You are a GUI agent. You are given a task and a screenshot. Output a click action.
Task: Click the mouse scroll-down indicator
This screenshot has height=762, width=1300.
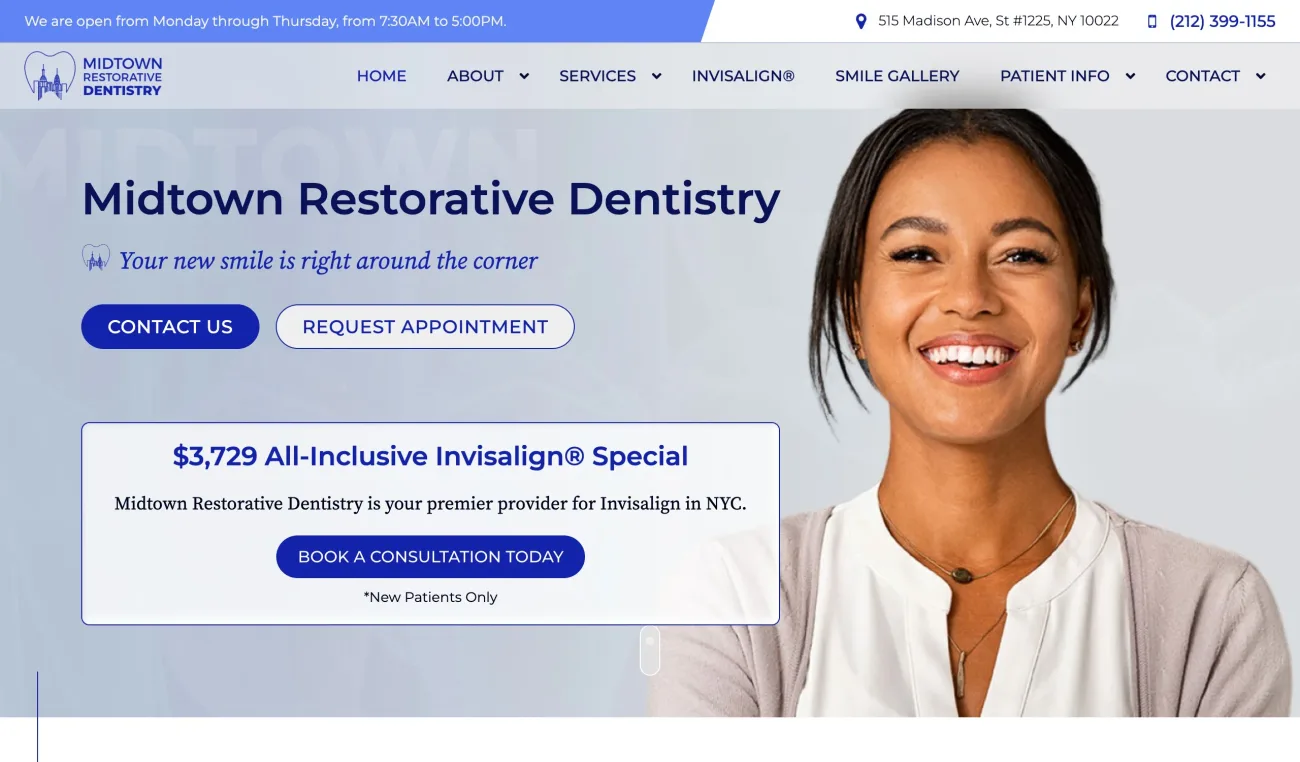(650, 651)
